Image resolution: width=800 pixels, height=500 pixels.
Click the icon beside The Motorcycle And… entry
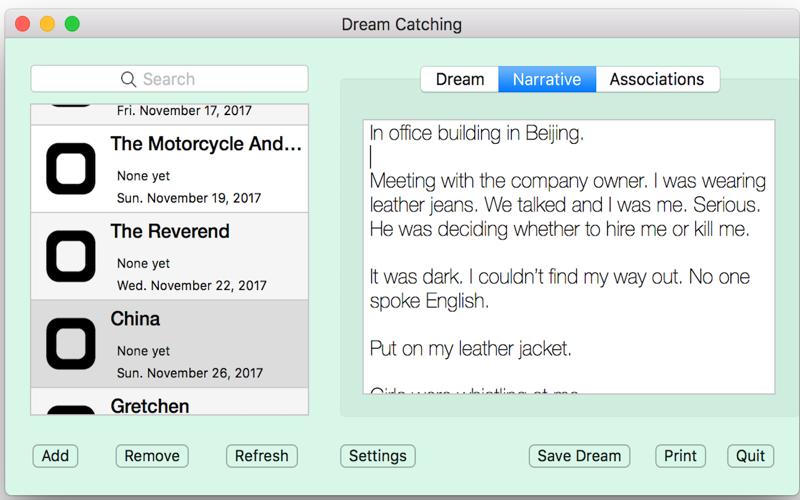click(71, 169)
